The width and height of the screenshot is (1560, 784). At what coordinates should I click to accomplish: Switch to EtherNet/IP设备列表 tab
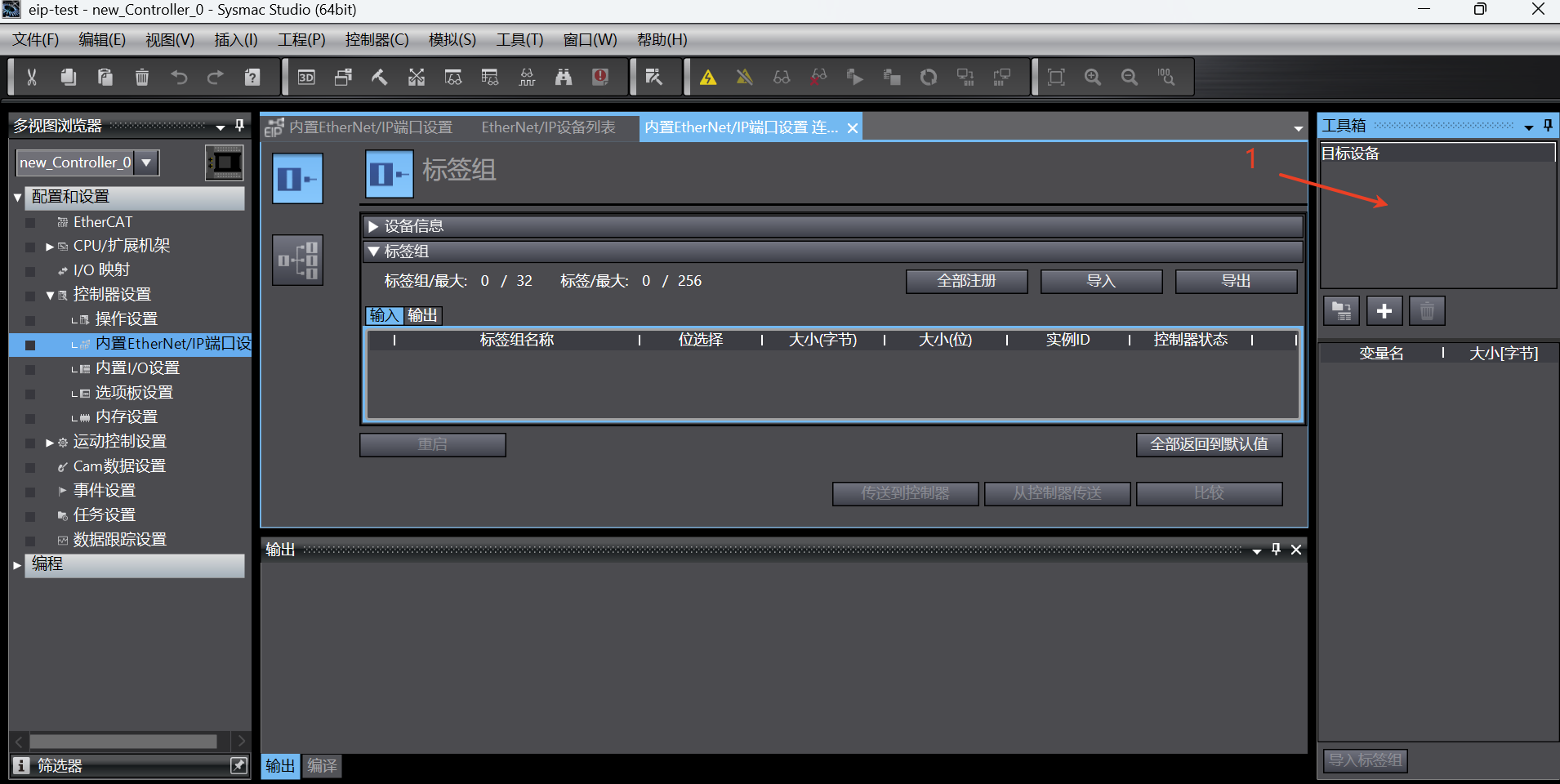(x=548, y=127)
